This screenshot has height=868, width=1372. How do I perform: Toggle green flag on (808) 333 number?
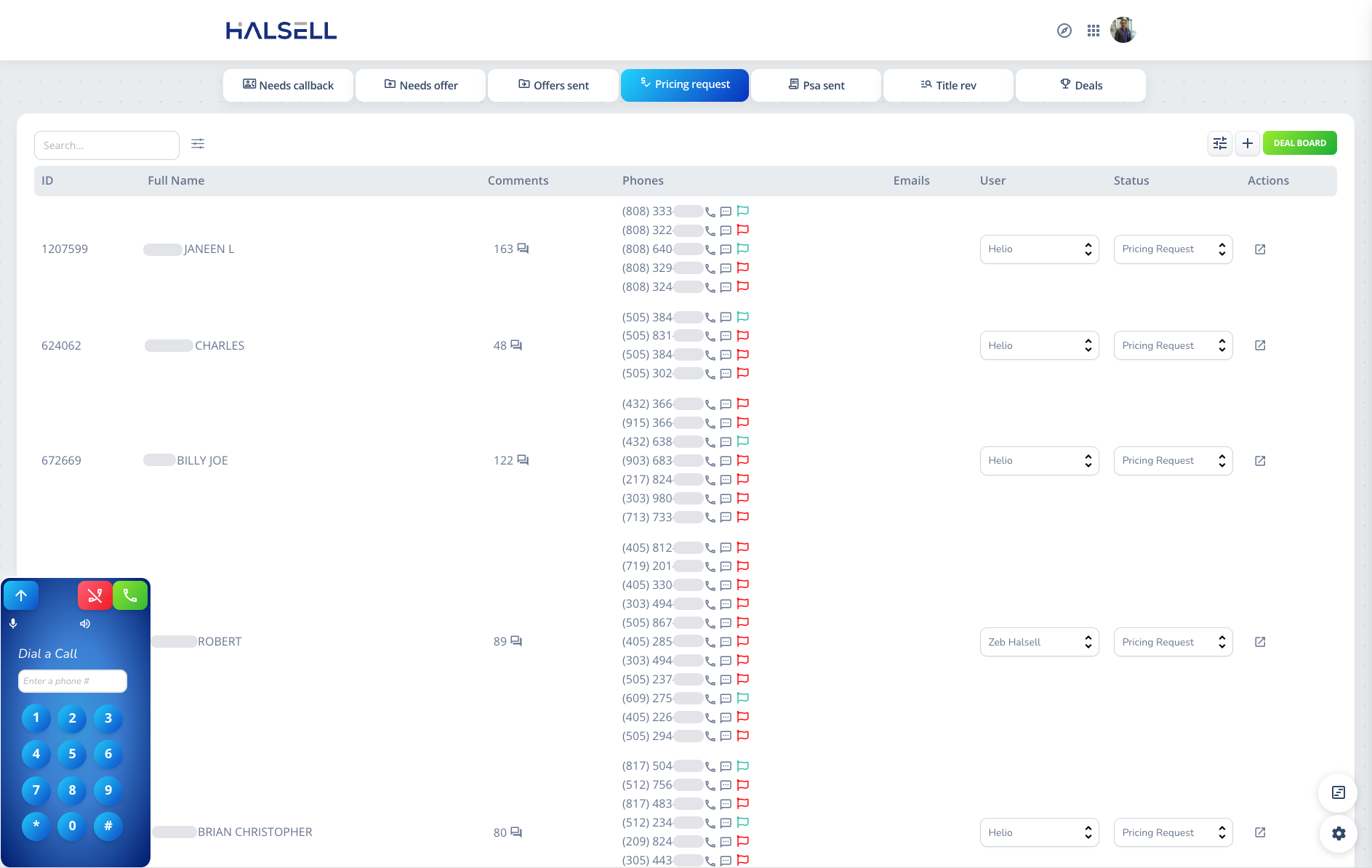coord(742,211)
